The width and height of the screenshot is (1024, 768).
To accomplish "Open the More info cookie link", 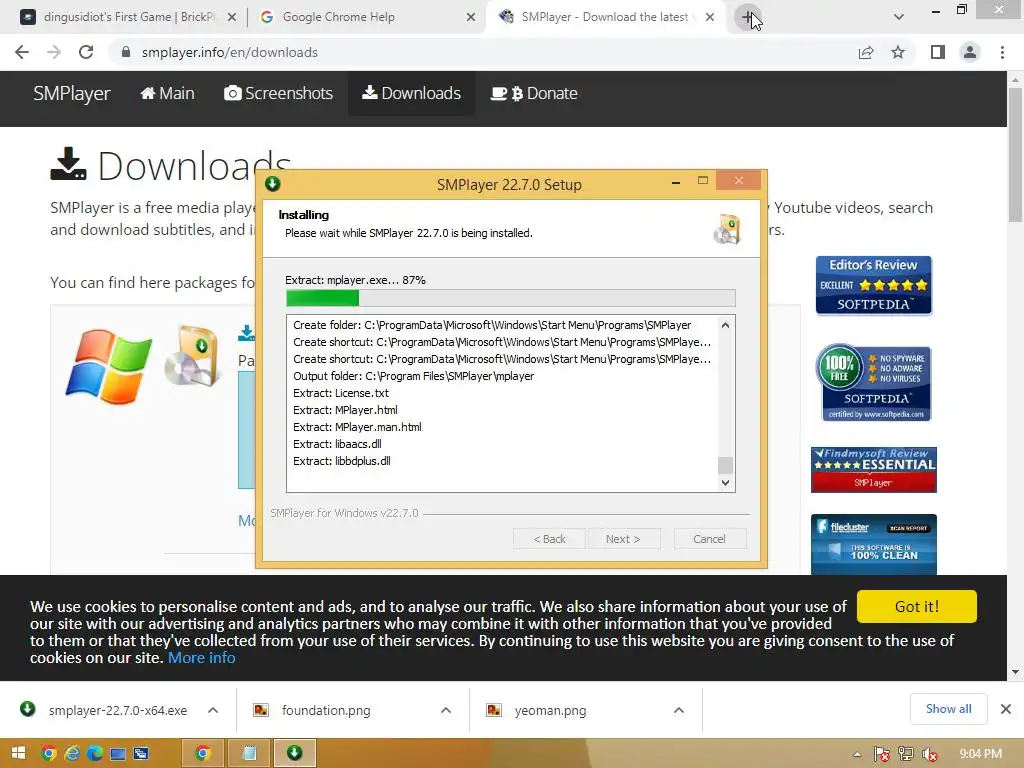I will click(202, 658).
